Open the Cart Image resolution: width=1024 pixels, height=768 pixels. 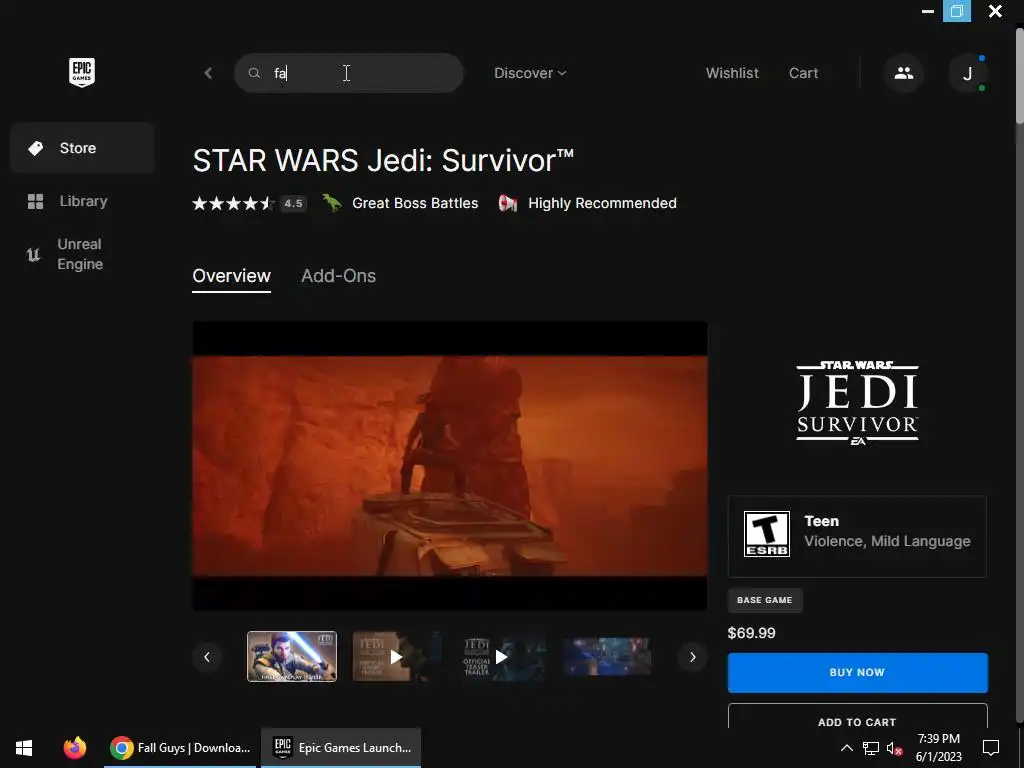point(803,73)
